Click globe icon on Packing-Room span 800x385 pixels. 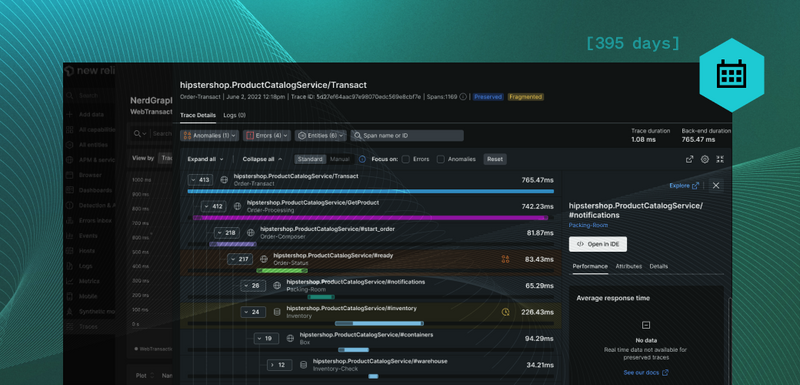pyautogui.click(x=277, y=286)
